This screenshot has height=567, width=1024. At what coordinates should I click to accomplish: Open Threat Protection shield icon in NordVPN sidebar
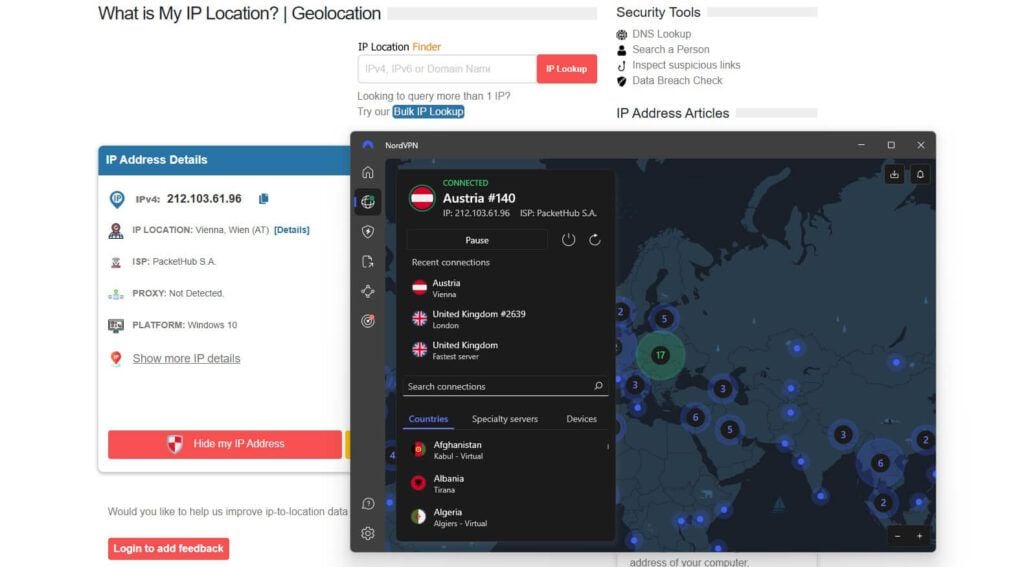click(368, 232)
